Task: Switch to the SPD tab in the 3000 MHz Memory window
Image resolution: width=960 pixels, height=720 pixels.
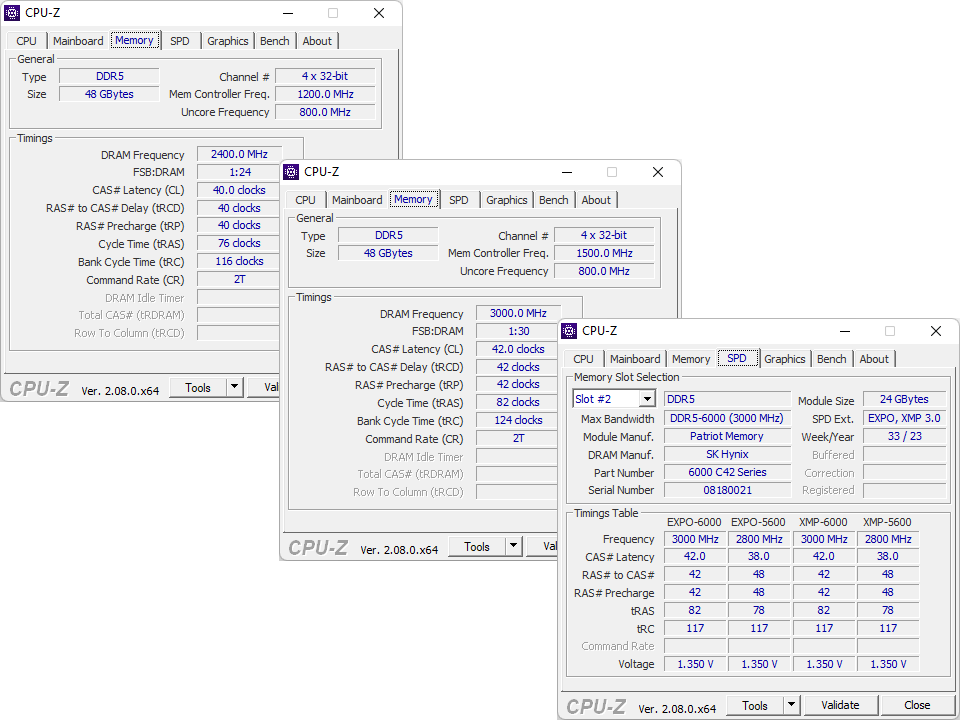Action: click(459, 200)
